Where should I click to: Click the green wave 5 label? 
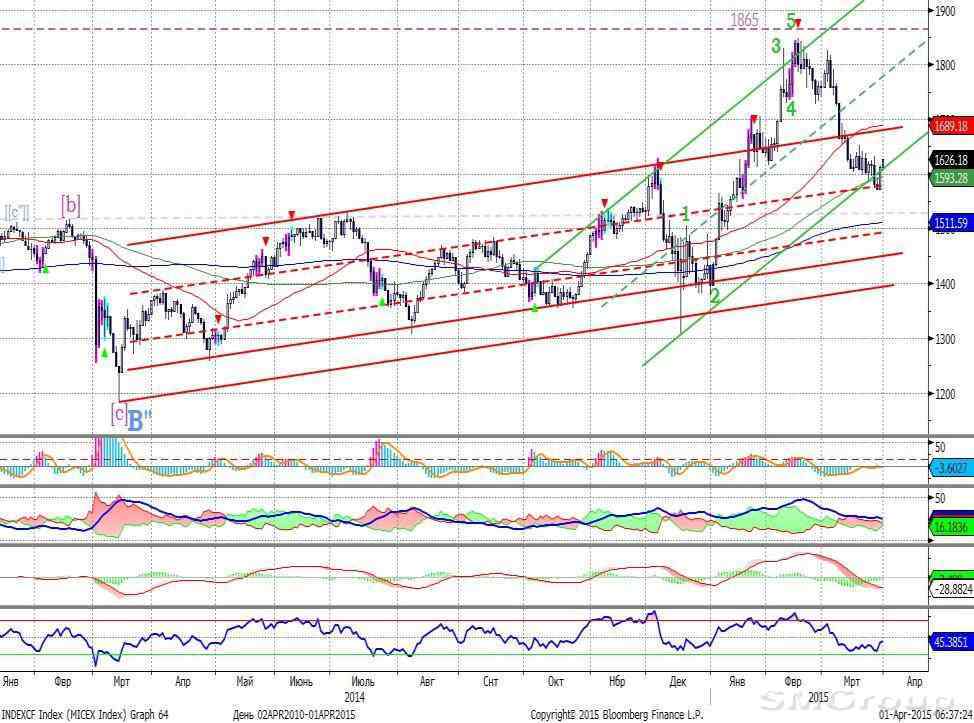click(791, 21)
